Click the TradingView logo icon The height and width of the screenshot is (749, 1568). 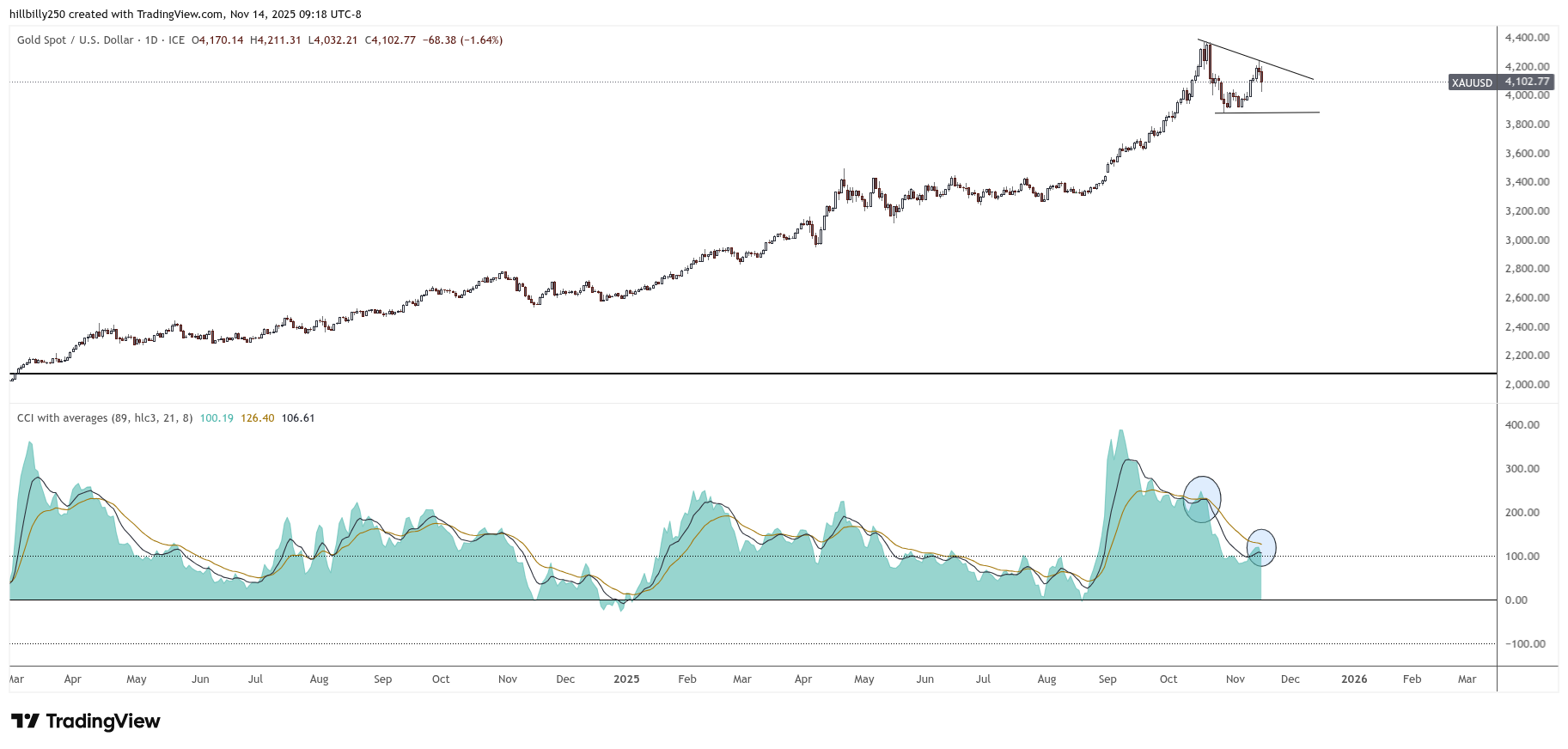[25, 722]
